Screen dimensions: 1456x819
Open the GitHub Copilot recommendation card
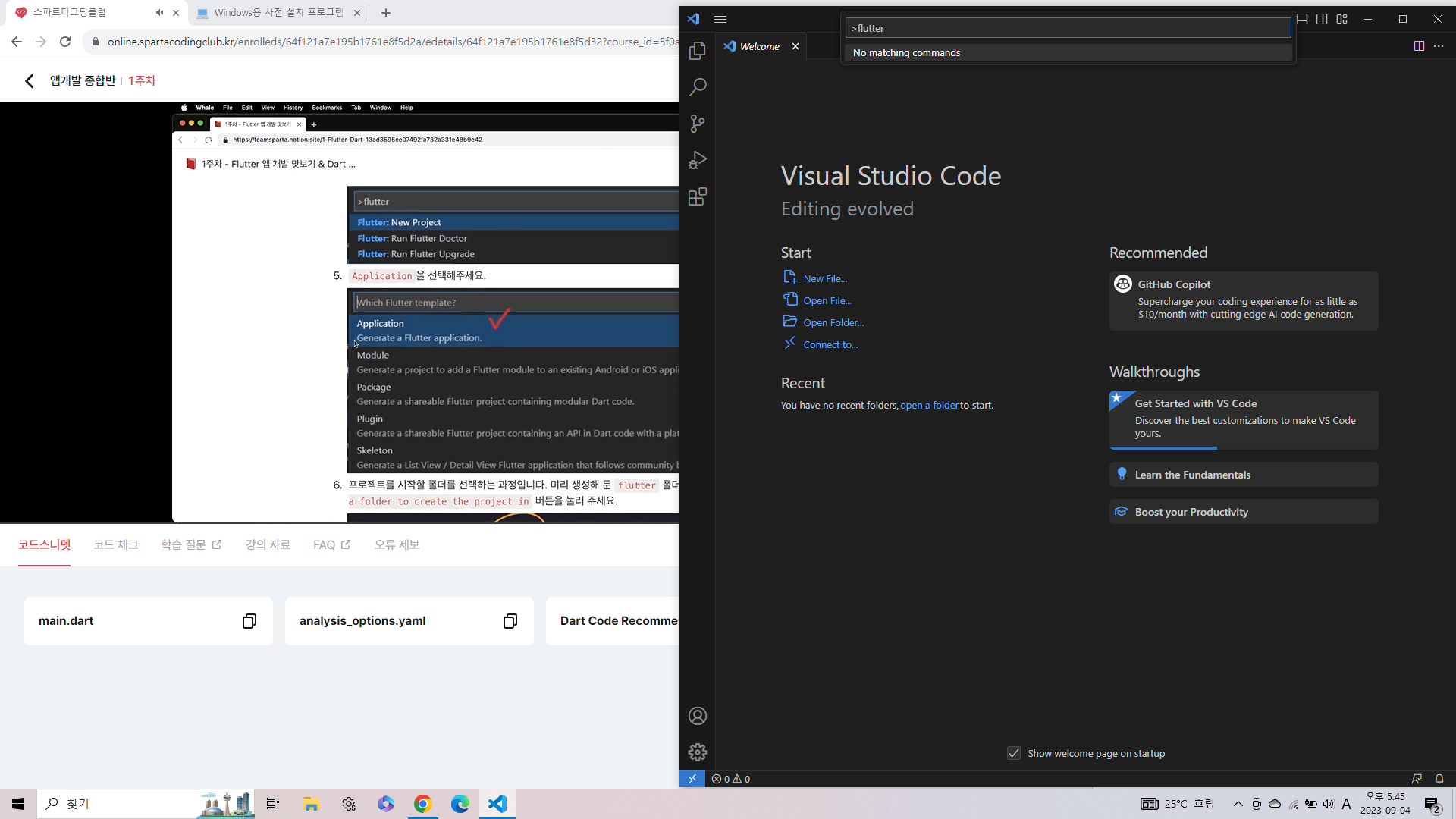point(1244,300)
